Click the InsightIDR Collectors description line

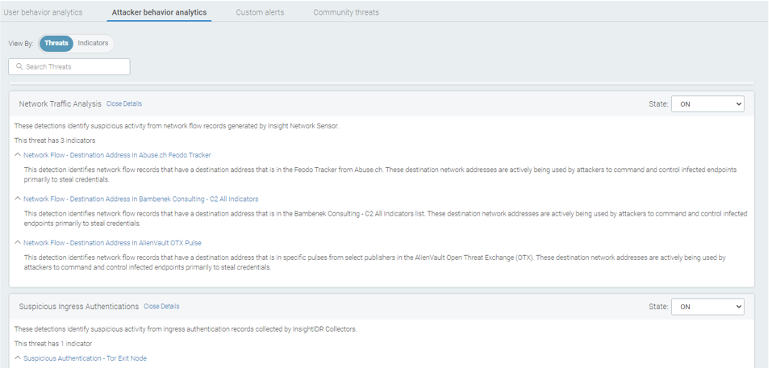185,329
